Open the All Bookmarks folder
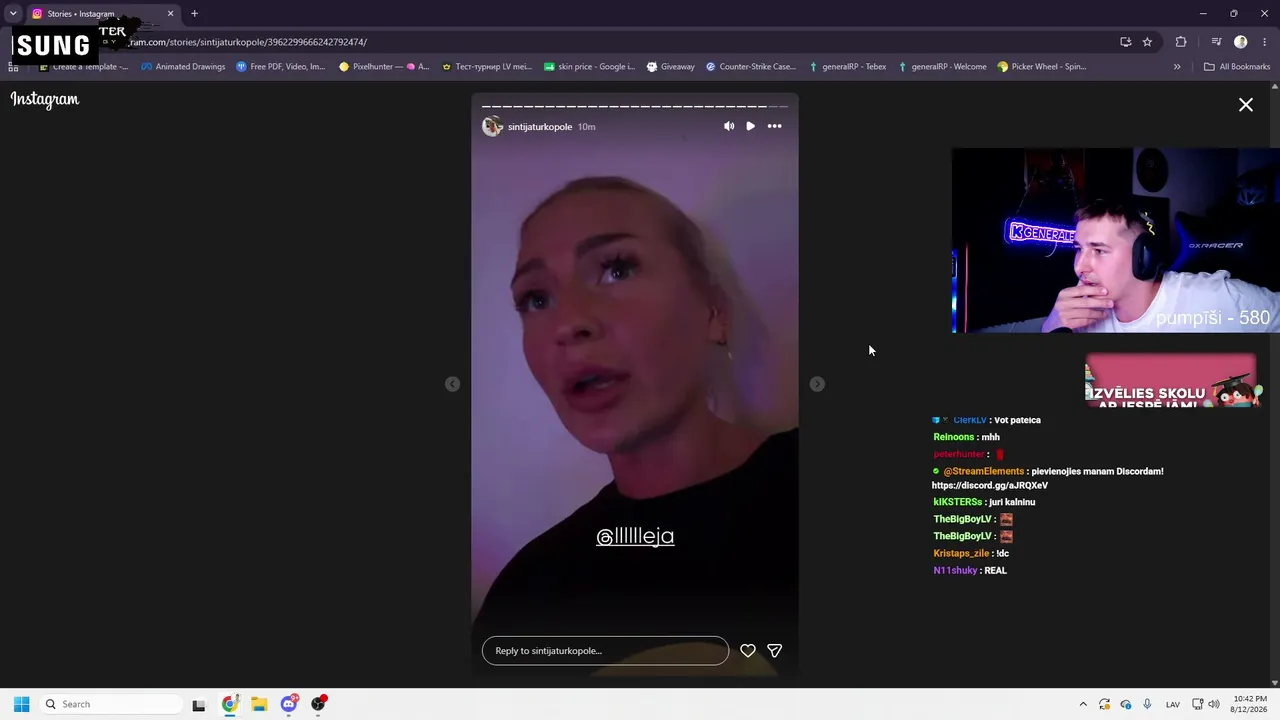This screenshot has width=1280, height=720. point(1237,67)
